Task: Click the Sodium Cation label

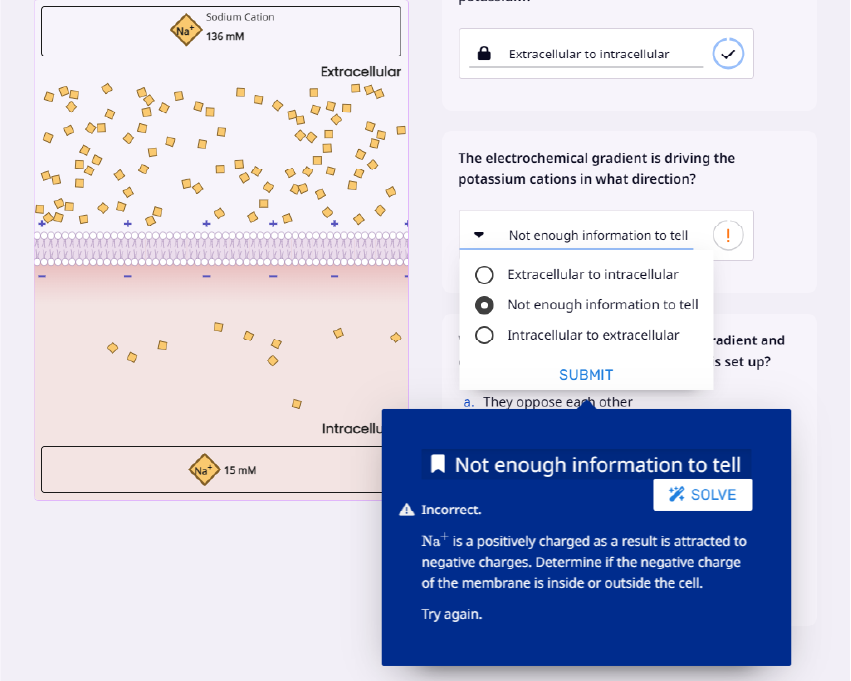Action: point(240,17)
